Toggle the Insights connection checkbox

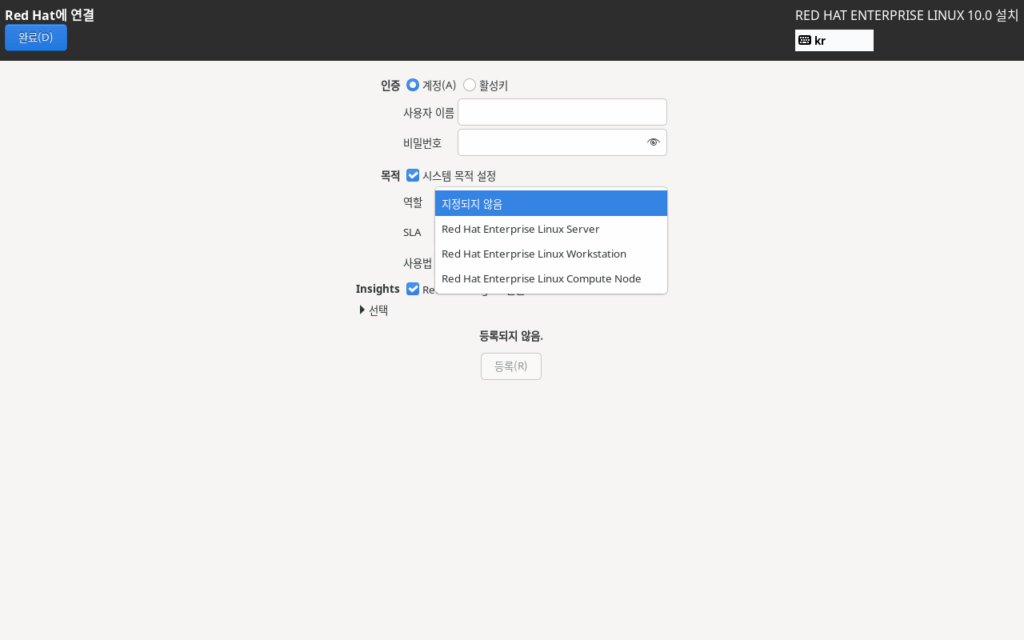pyautogui.click(x=413, y=289)
